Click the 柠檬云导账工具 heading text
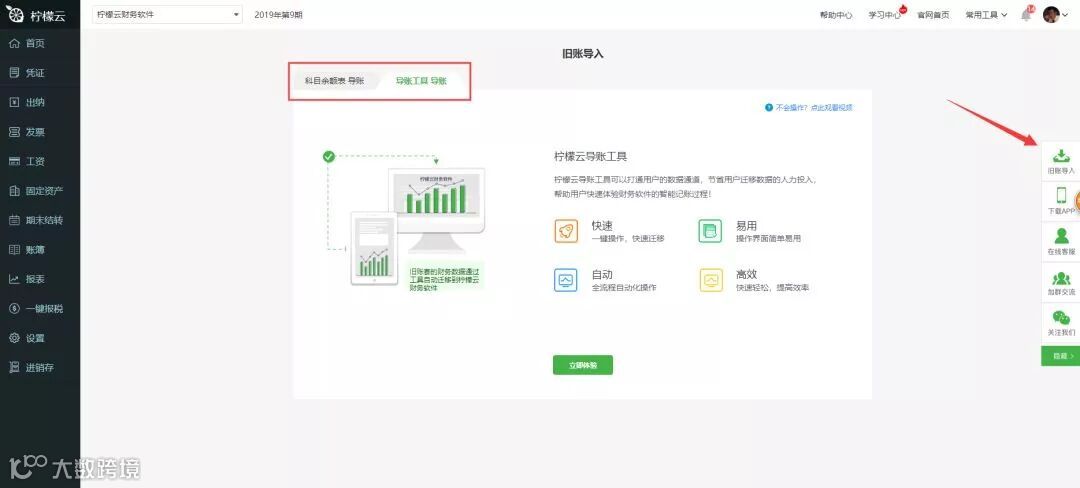 pos(590,157)
